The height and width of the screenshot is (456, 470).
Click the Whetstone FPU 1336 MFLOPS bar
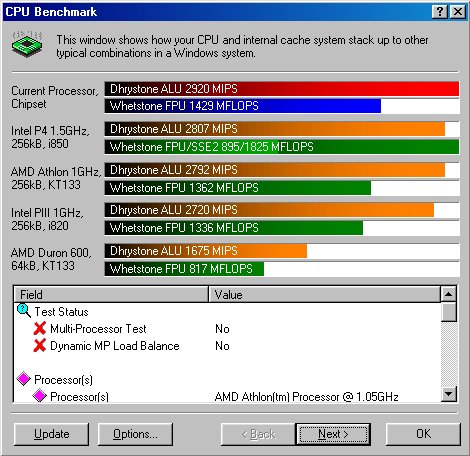234,228
